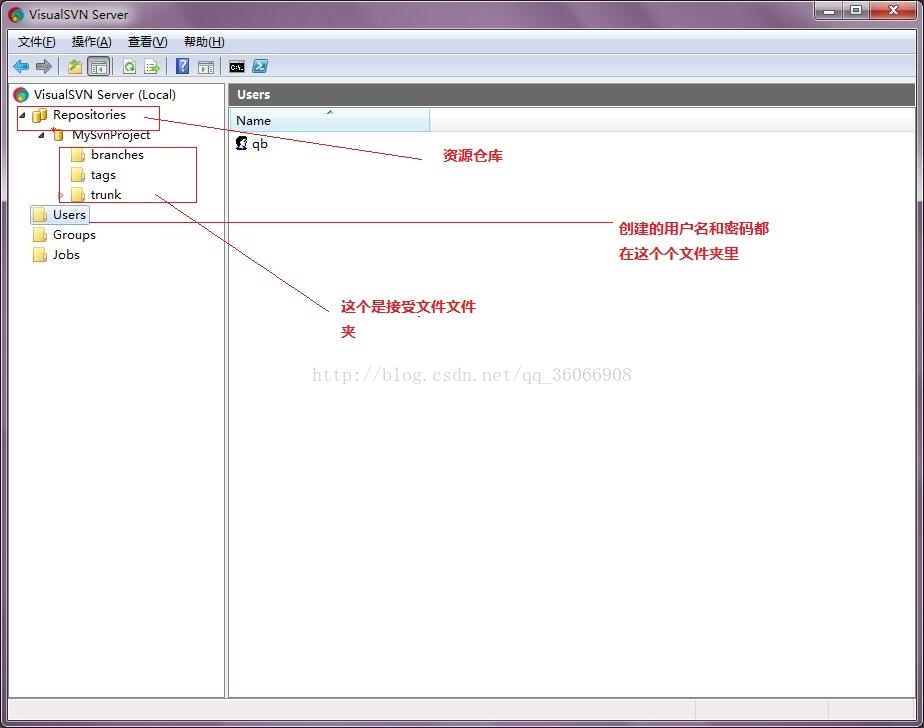Toggle the show/hide action pane icon

click(x=206, y=67)
